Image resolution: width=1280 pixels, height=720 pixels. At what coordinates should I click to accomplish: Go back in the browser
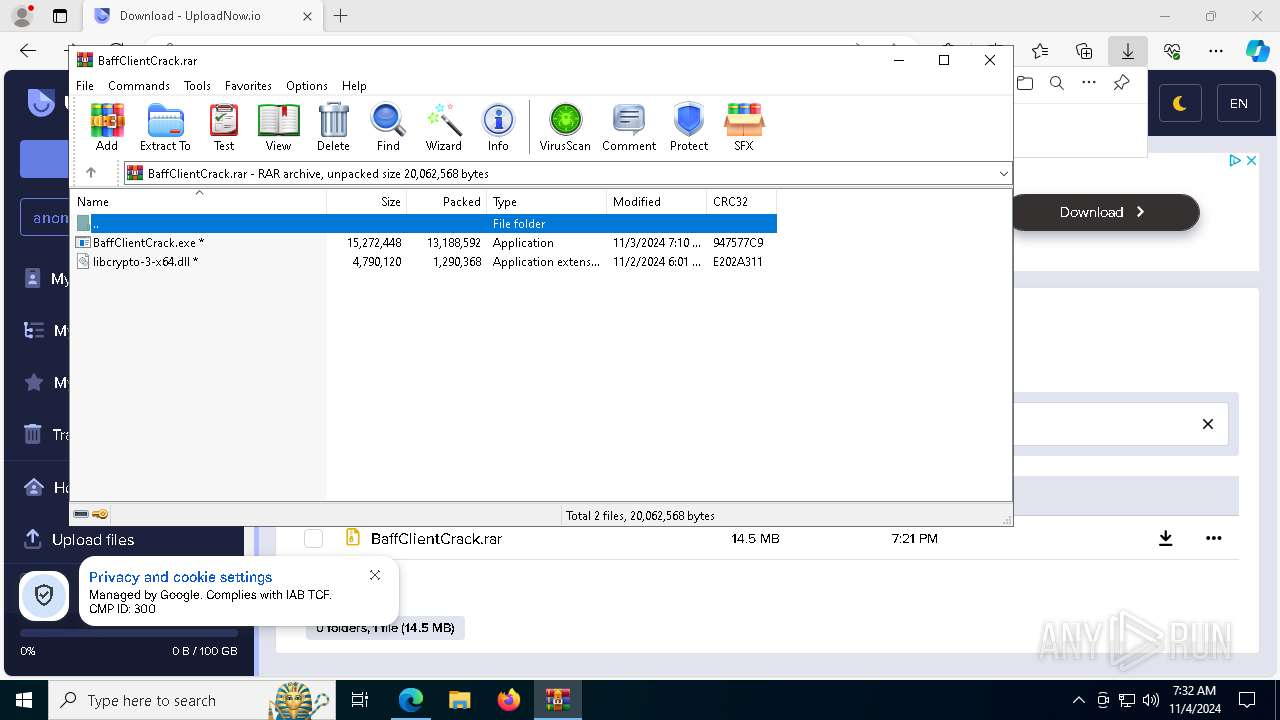click(x=28, y=51)
